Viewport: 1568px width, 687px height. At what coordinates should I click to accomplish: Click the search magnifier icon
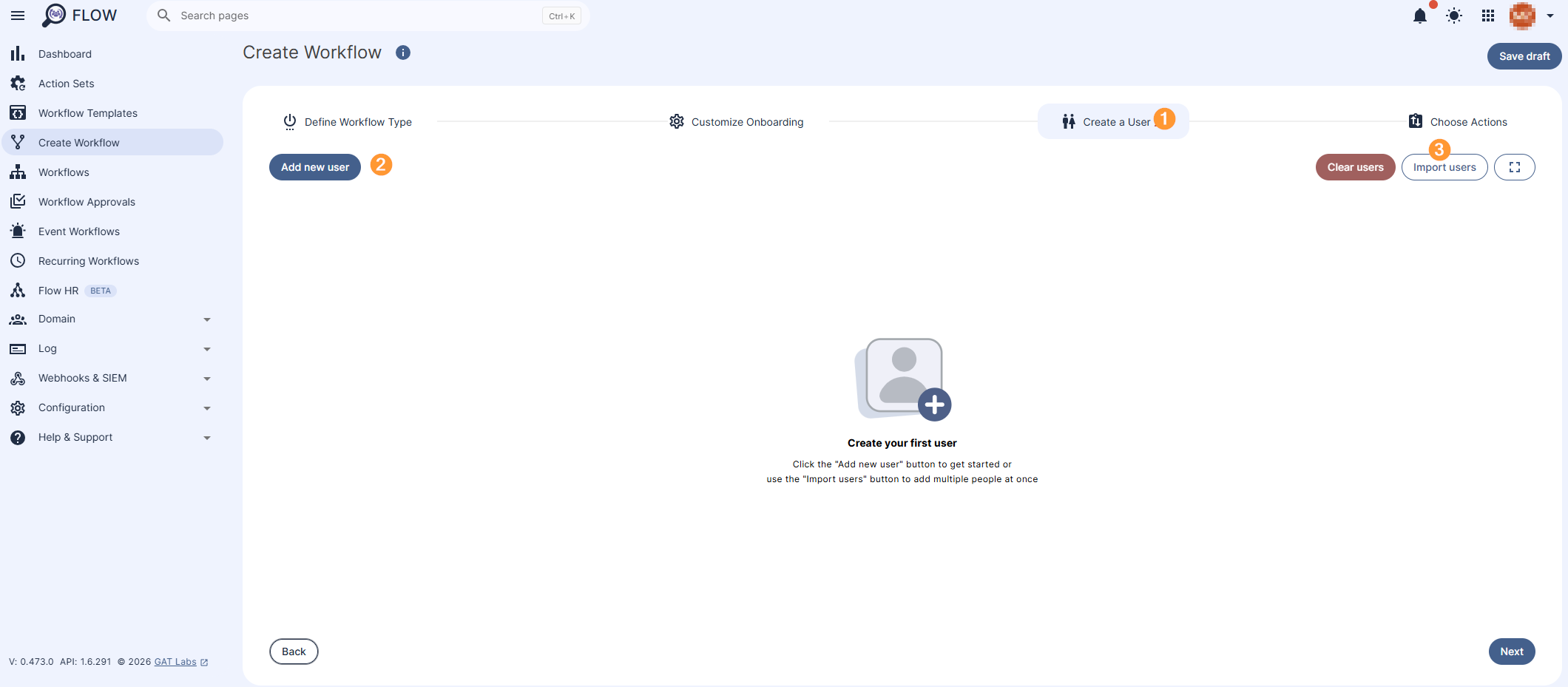click(163, 16)
